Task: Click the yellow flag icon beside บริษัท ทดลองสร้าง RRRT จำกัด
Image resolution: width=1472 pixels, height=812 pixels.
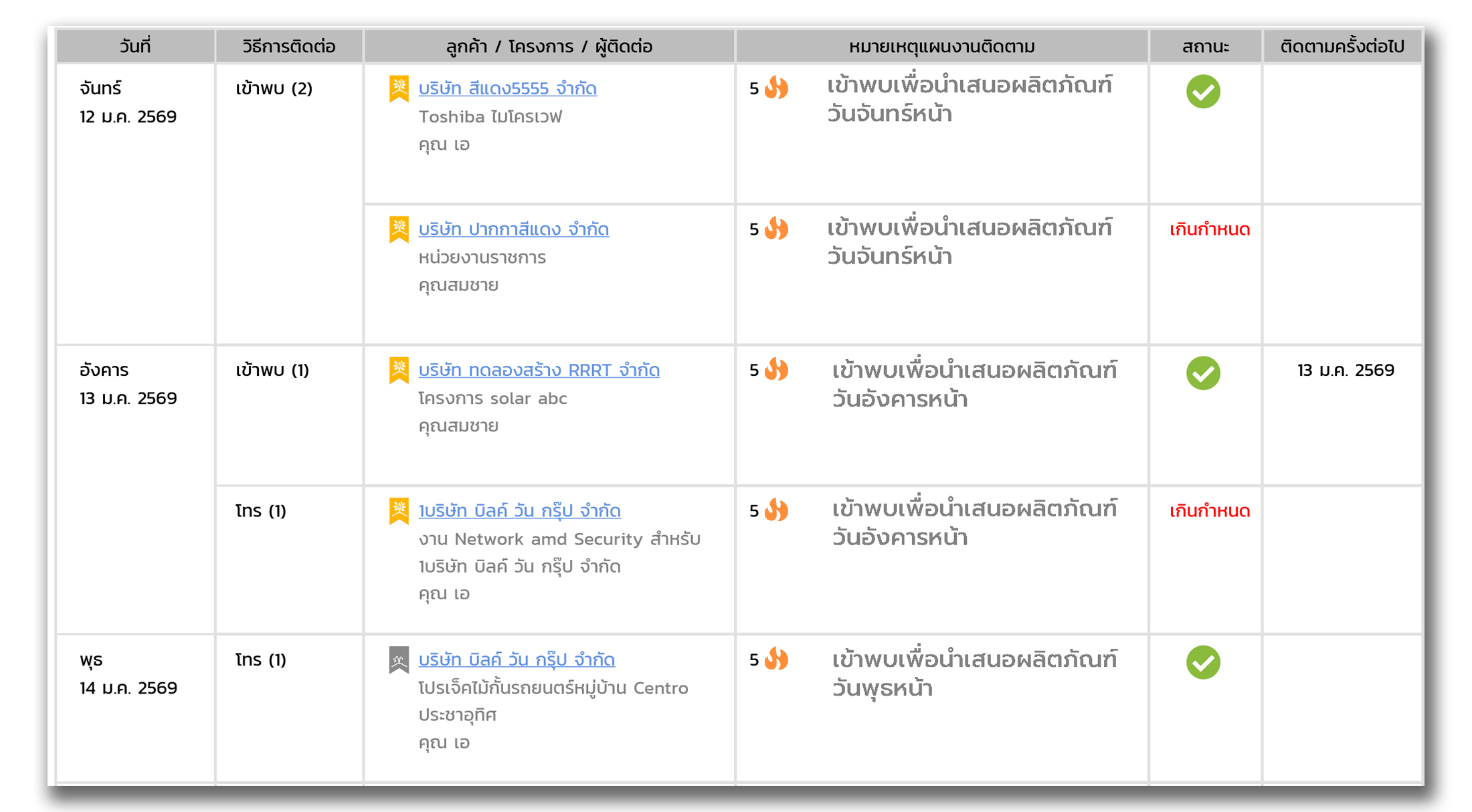Action: pos(399,370)
